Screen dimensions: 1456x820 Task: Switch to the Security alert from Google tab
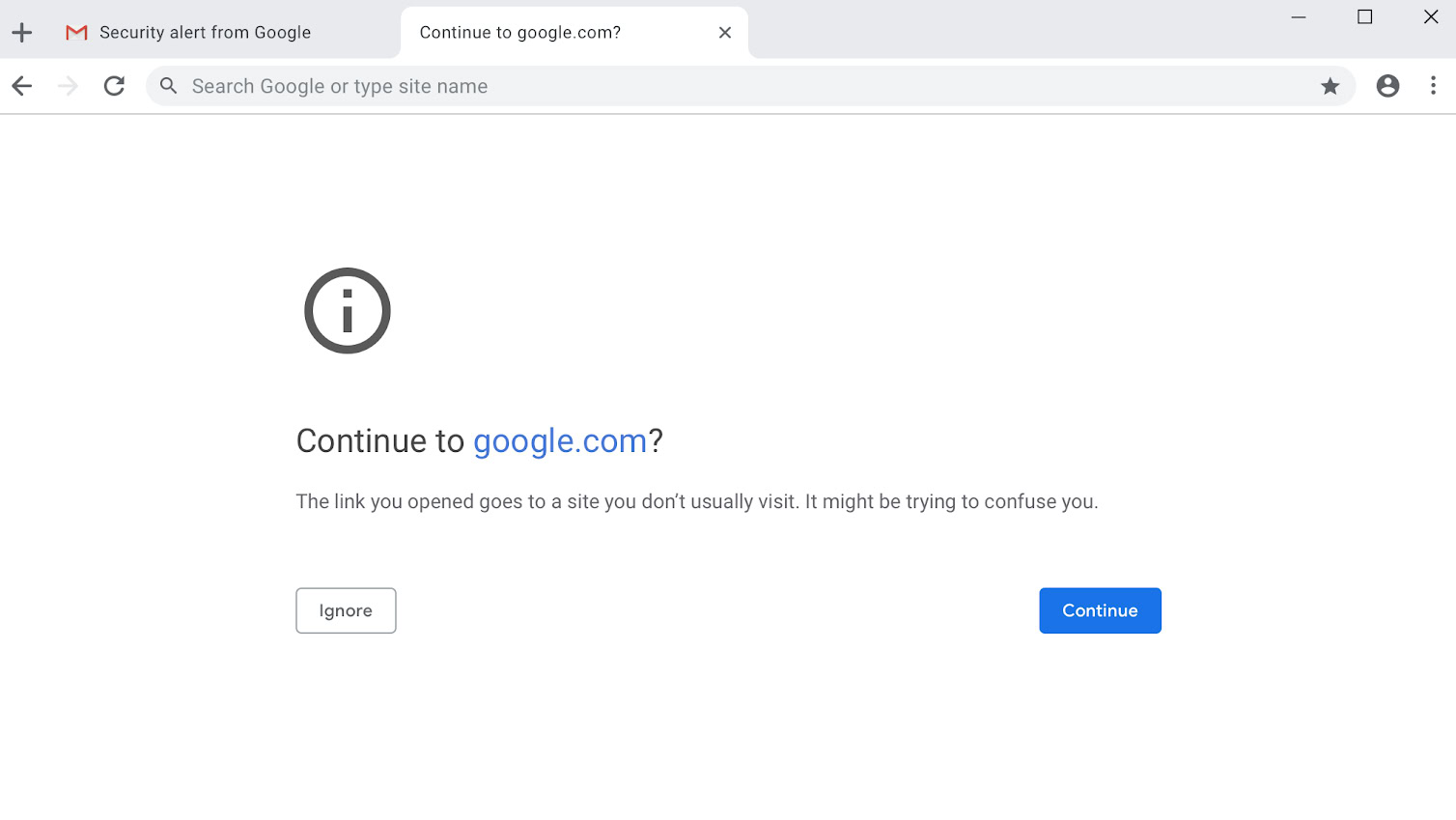coord(205,33)
